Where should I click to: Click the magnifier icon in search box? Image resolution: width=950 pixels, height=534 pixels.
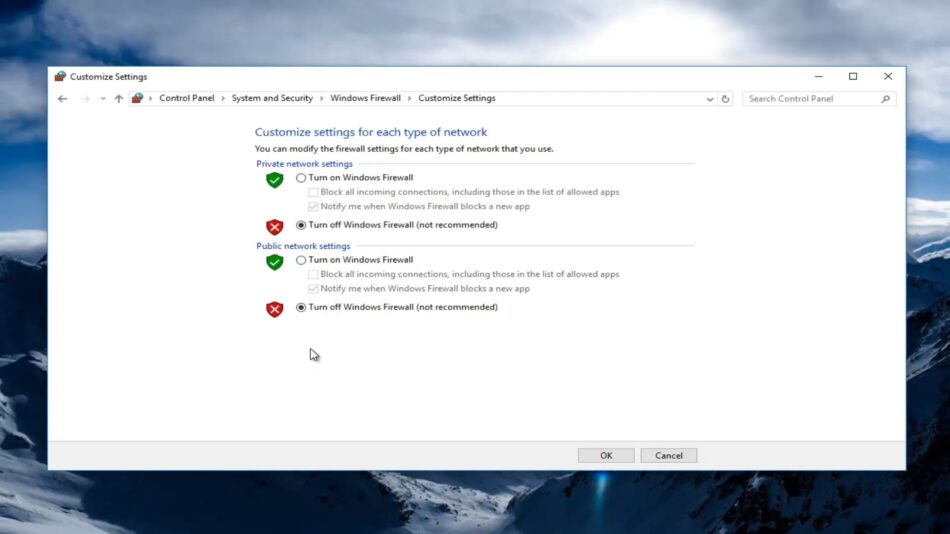[885, 99]
